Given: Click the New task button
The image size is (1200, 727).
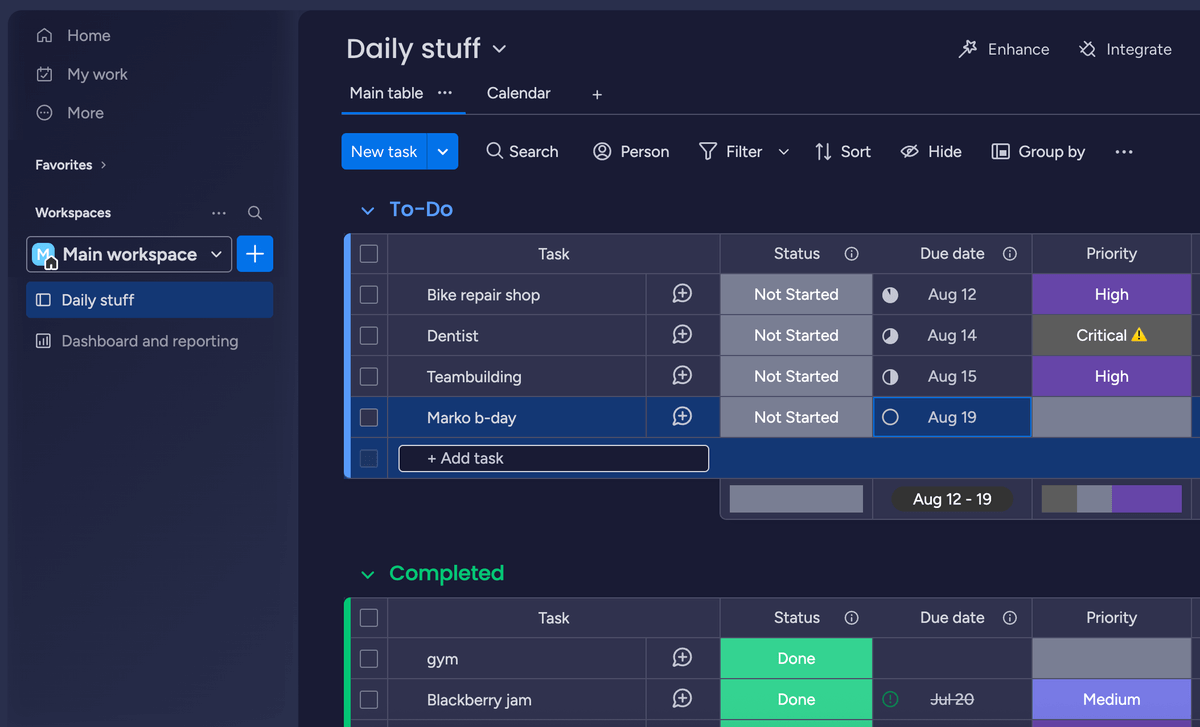Looking at the screenshot, I should click(x=384, y=151).
